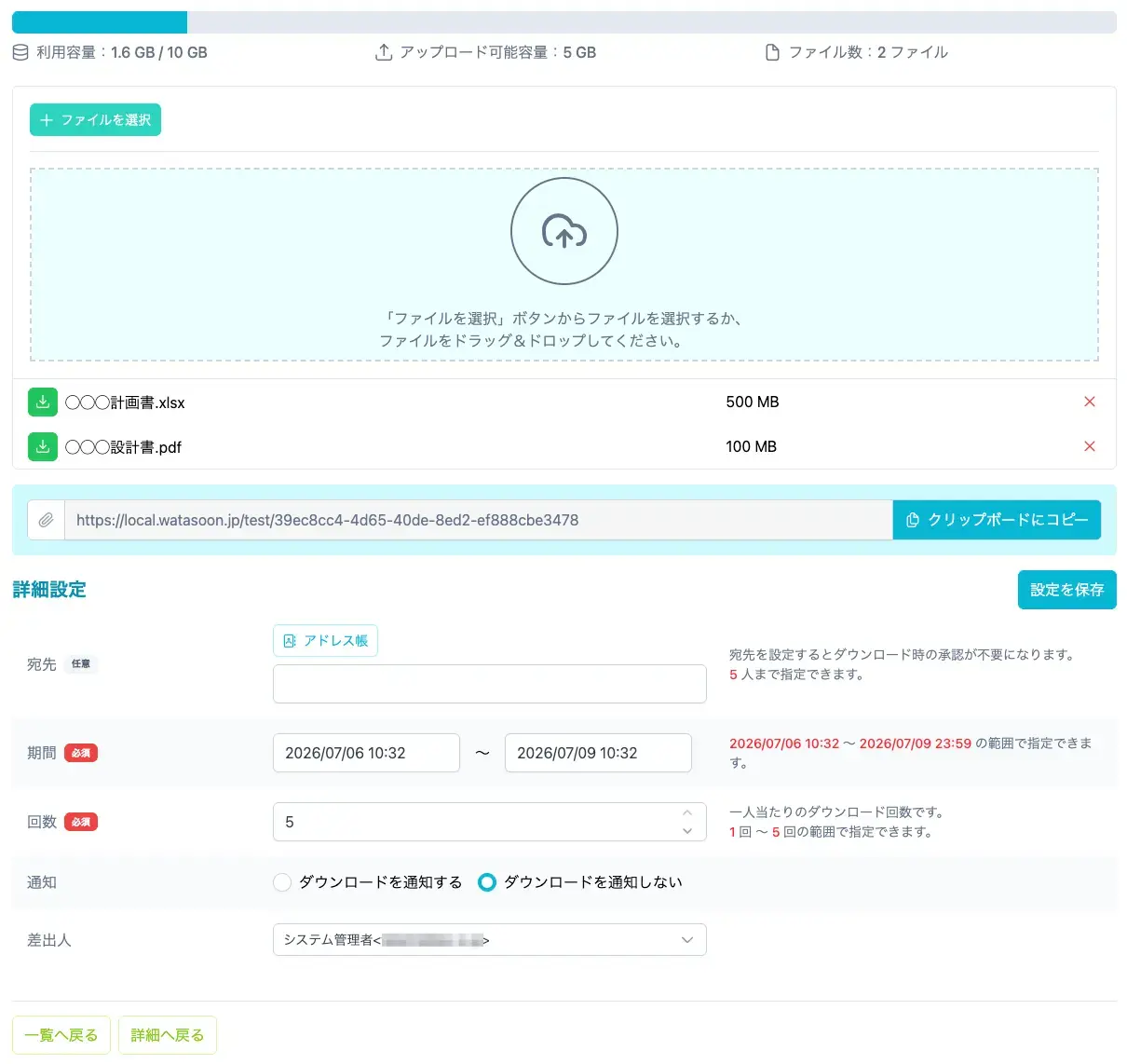Click the ファイルを選択 button
Image resolution: width=1127 pixels, height=1064 pixels.
tap(96, 120)
